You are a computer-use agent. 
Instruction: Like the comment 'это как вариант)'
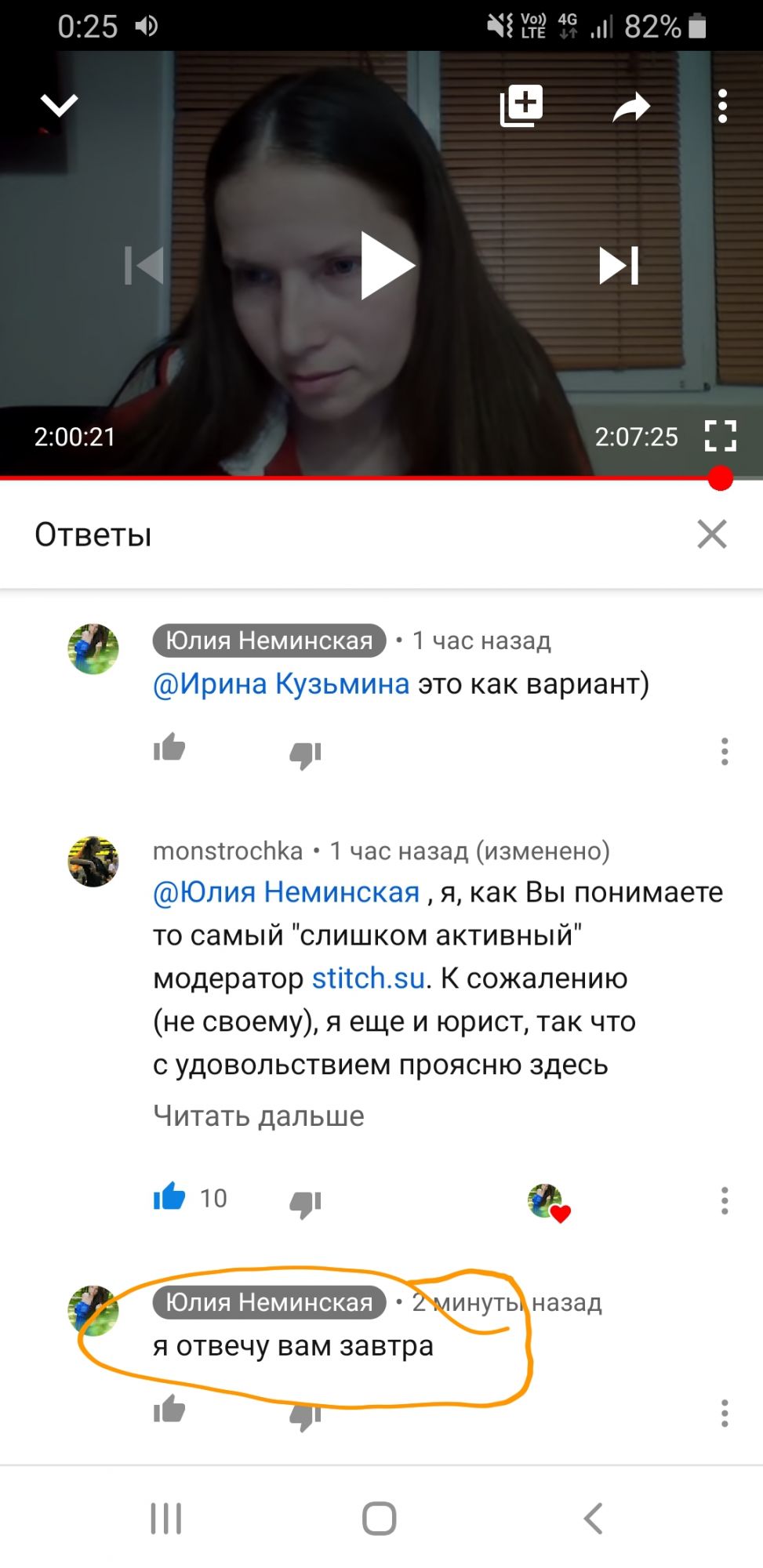tap(169, 748)
